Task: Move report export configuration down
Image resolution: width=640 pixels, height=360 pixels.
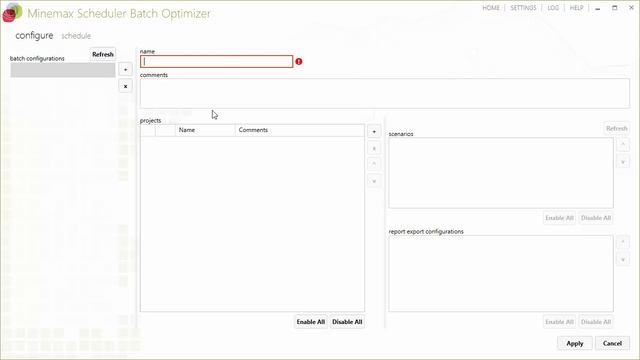Action: pyautogui.click(x=623, y=259)
